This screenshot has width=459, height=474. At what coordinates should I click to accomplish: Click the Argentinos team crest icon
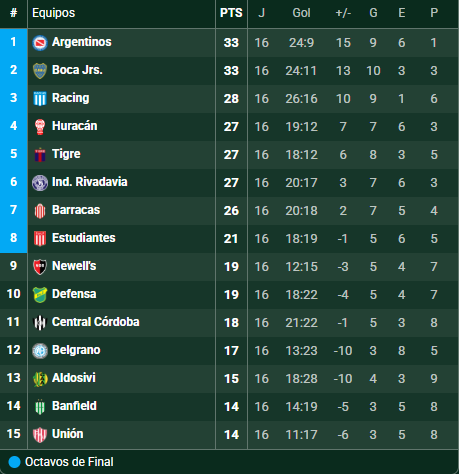[x=40, y=43]
